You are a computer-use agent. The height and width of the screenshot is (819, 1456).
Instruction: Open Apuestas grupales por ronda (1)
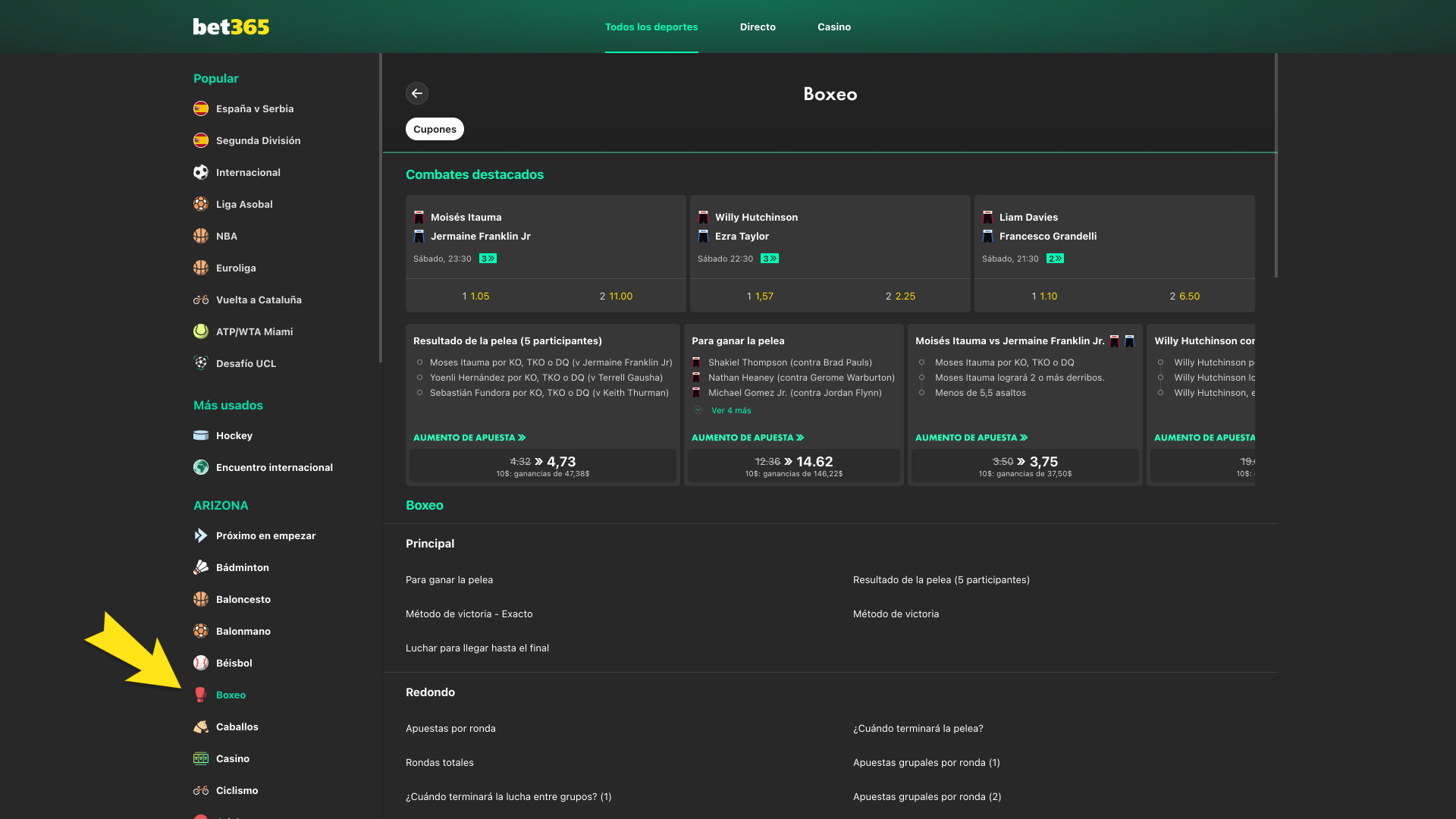926,762
